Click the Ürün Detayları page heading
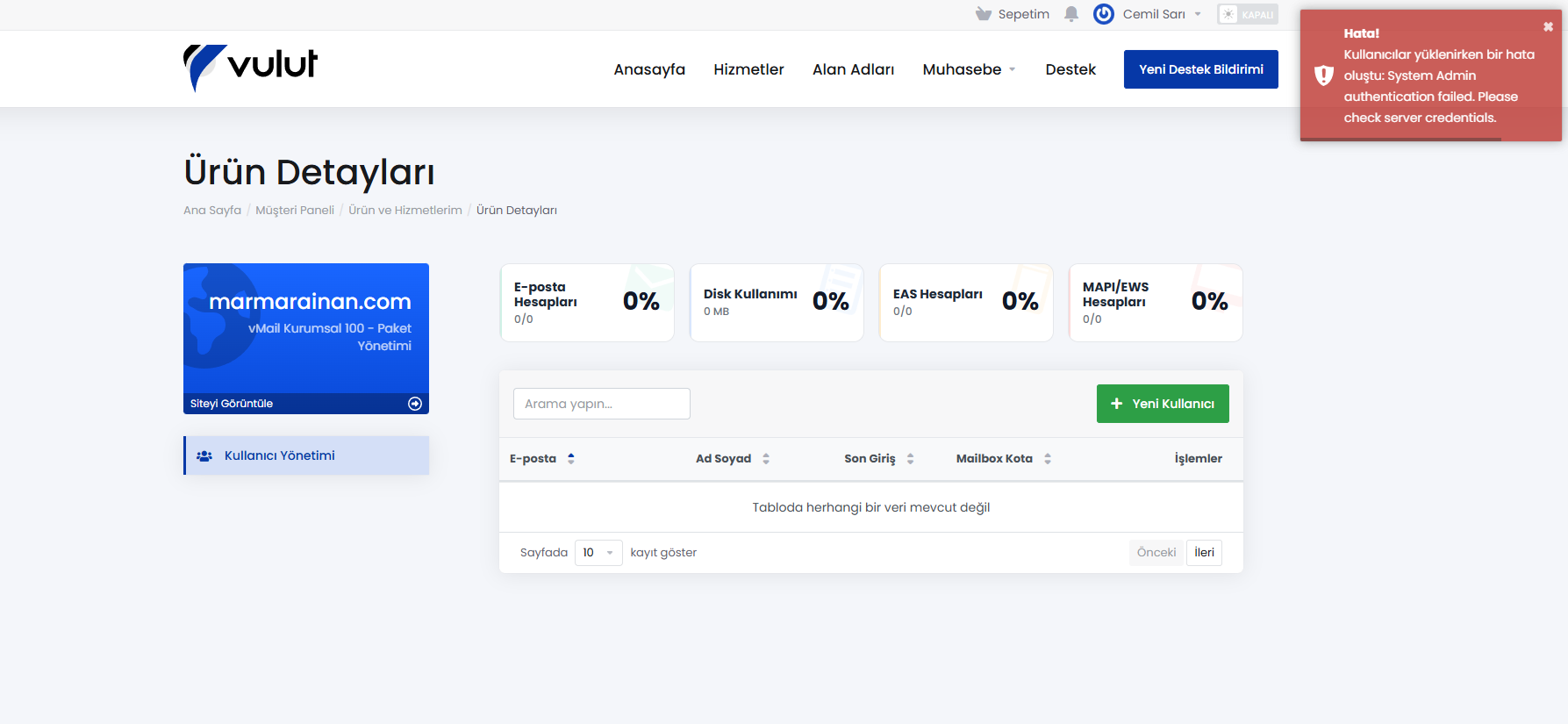1568x724 pixels. pos(309,172)
